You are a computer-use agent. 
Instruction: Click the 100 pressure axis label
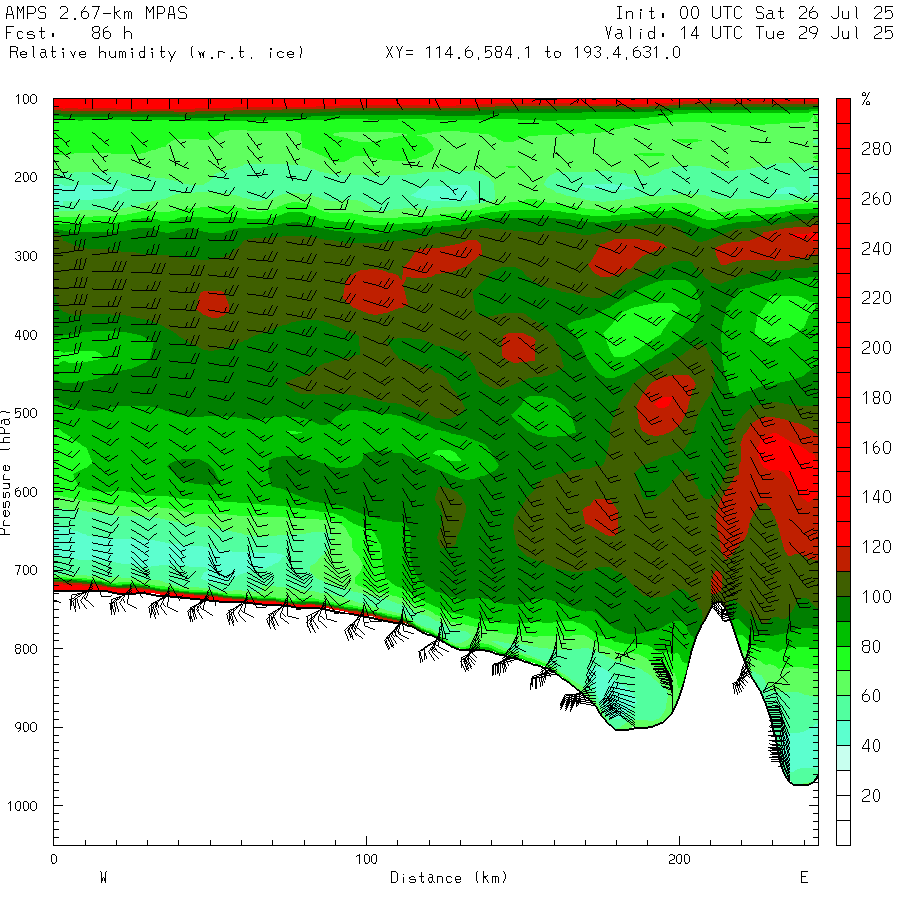[x=26, y=99]
